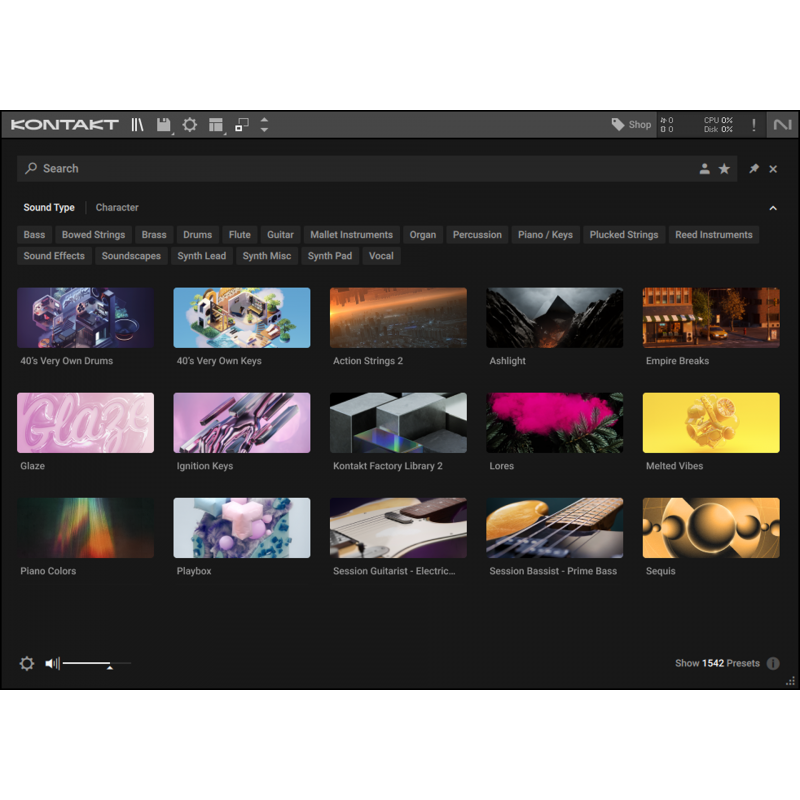Open the Playbox library thumbnail
The width and height of the screenshot is (800, 800).
pyautogui.click(x=242, y=528)
